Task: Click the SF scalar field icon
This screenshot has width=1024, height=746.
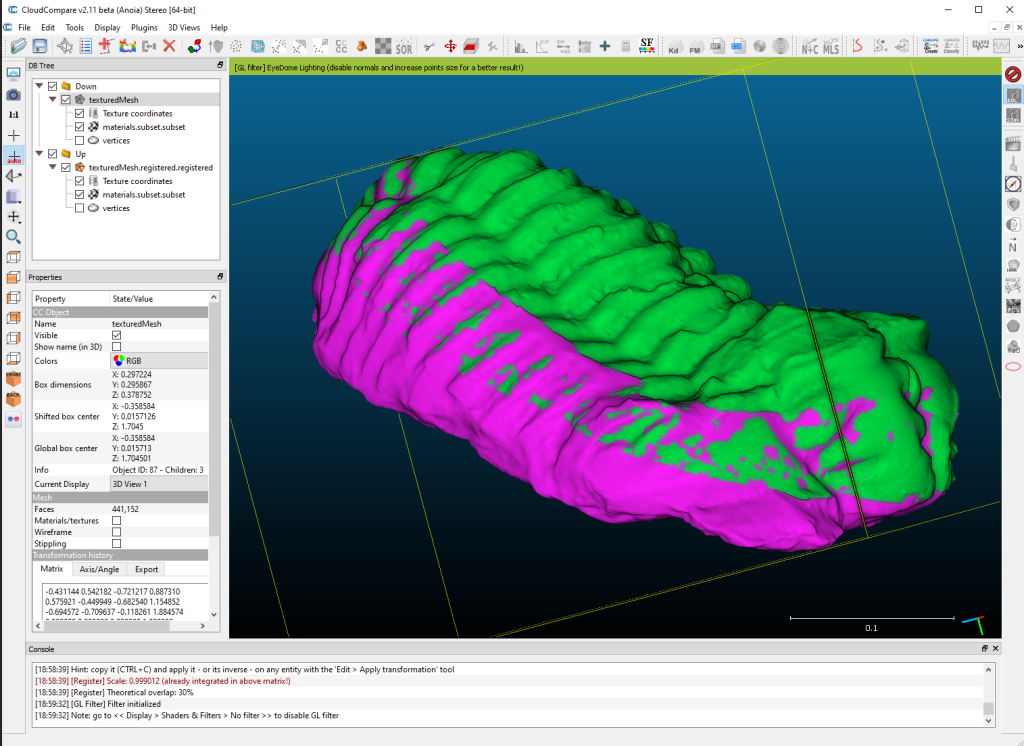Action: 647,46
